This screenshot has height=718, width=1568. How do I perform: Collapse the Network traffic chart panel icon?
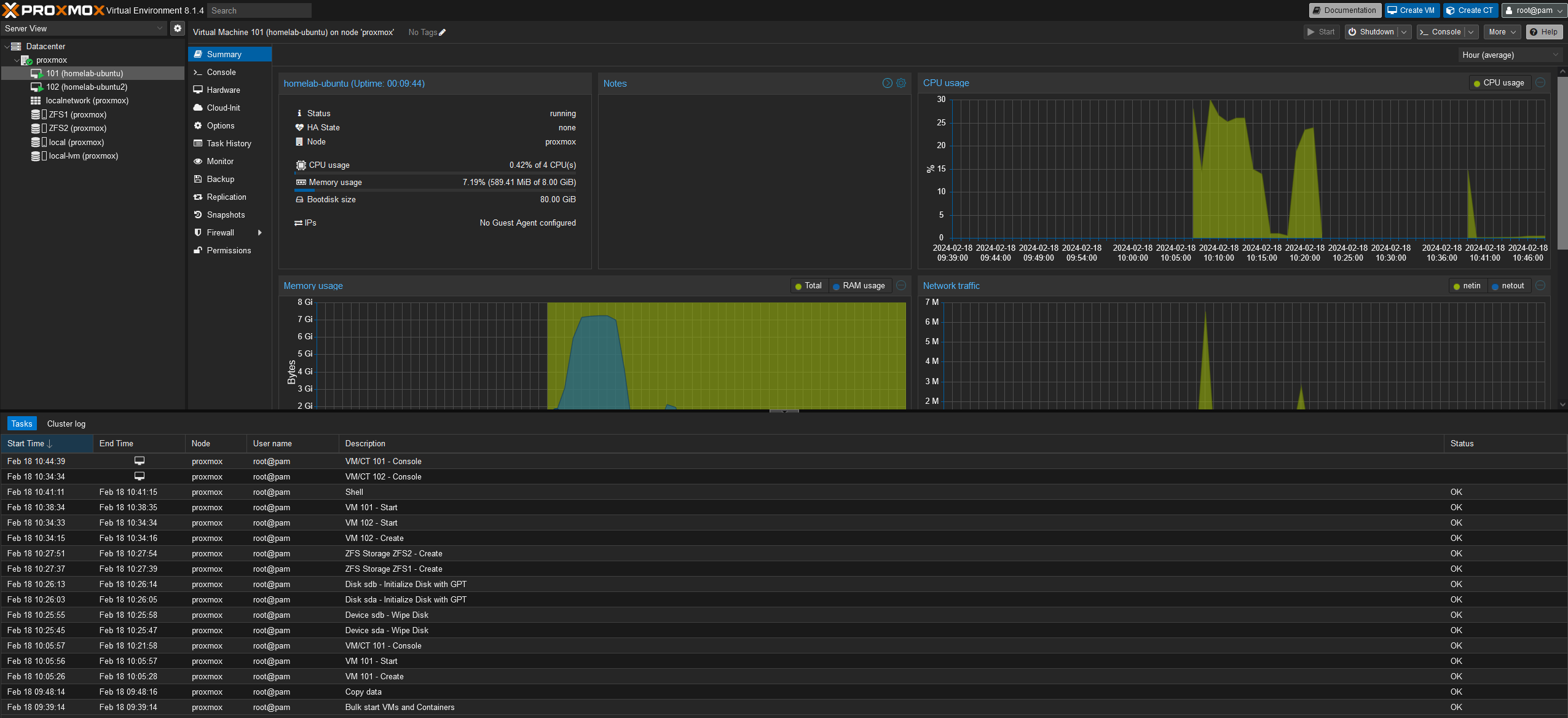[x=1540, y=285]
